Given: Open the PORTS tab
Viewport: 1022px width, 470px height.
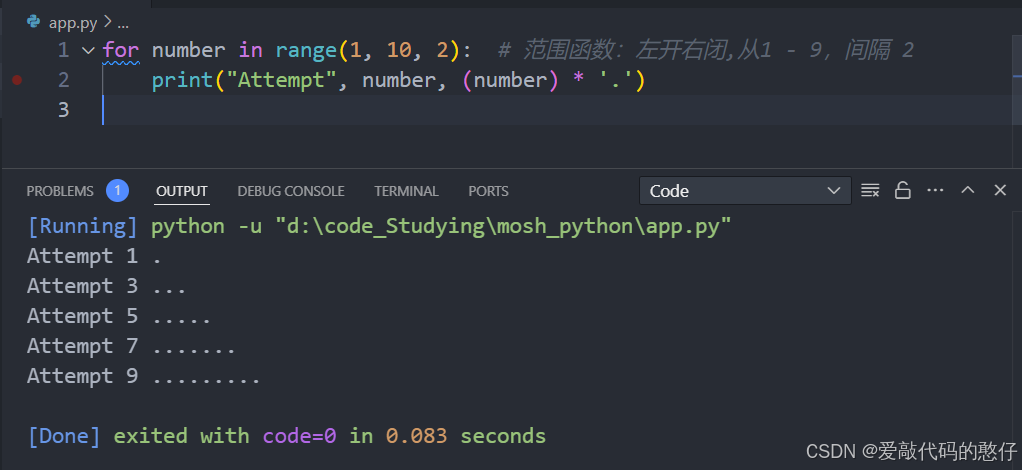Looking at the screenshot, I should [x=488, y=191].
